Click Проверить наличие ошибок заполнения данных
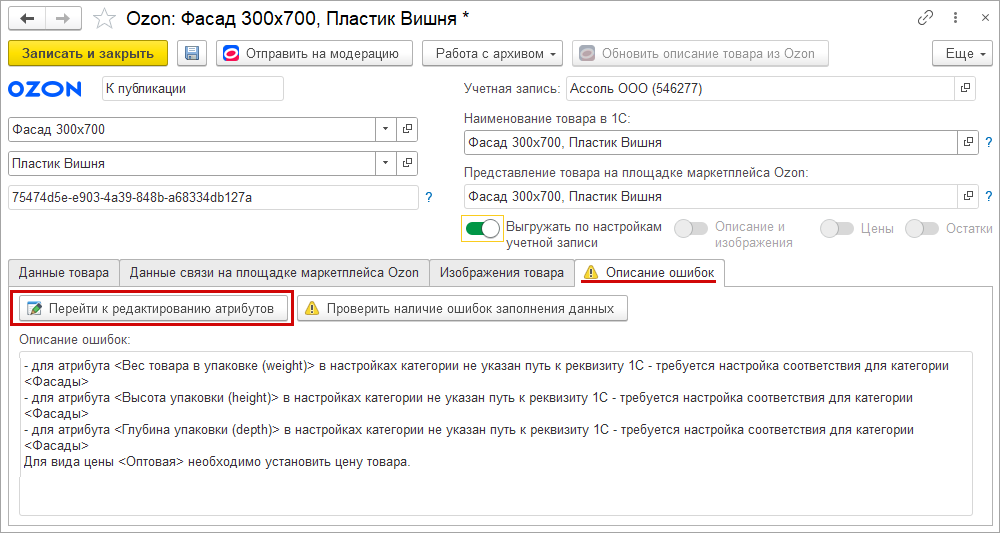 tap(462, 309)
